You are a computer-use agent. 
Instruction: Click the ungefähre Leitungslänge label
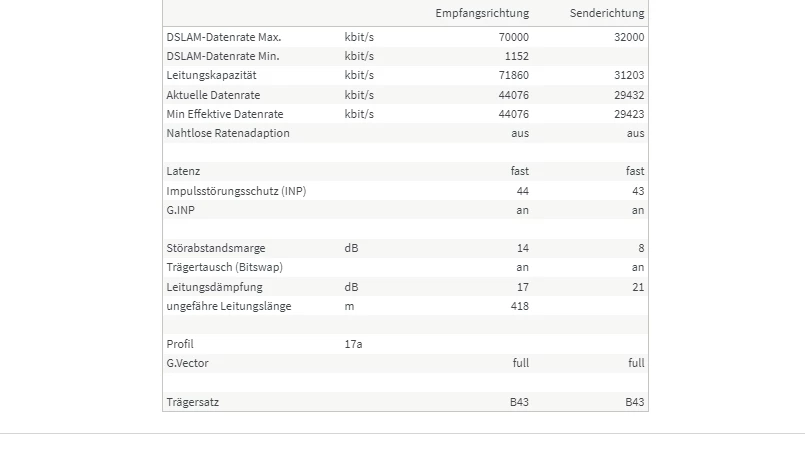tap(229, 306)
